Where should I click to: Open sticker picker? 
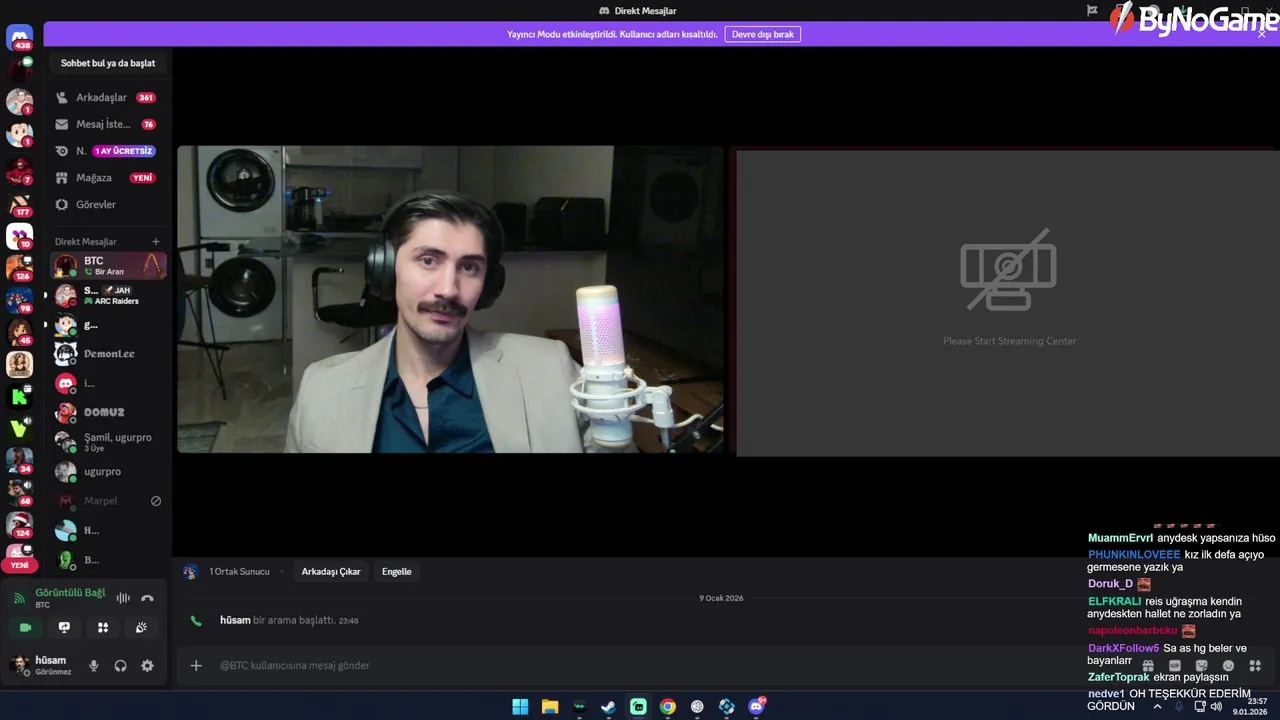pyautogui.click(x=1202, y=665)
